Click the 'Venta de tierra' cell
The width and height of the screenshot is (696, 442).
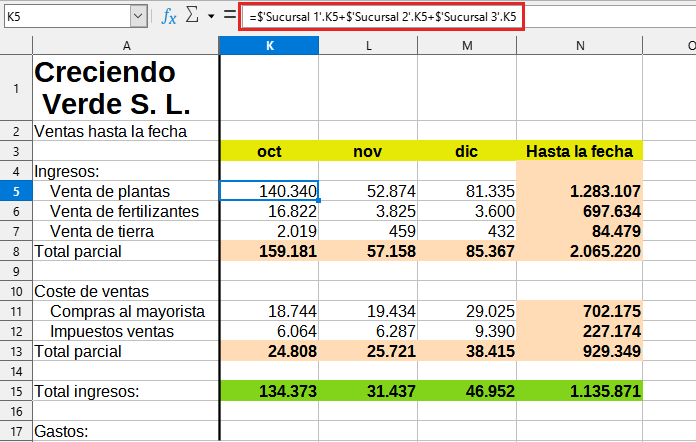tap(126, 231)
